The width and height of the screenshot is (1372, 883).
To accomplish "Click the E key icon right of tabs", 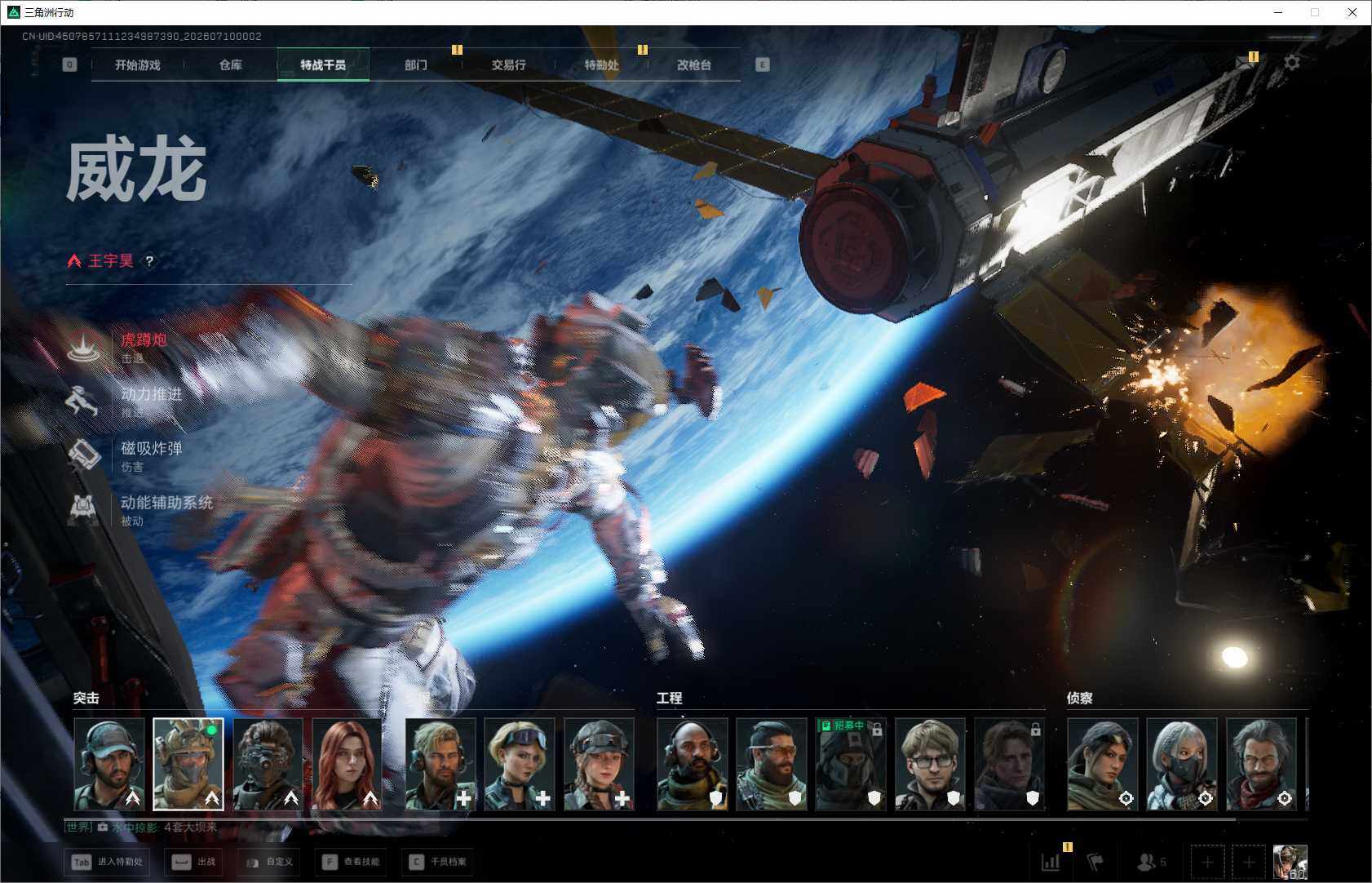I will (763, 64).
